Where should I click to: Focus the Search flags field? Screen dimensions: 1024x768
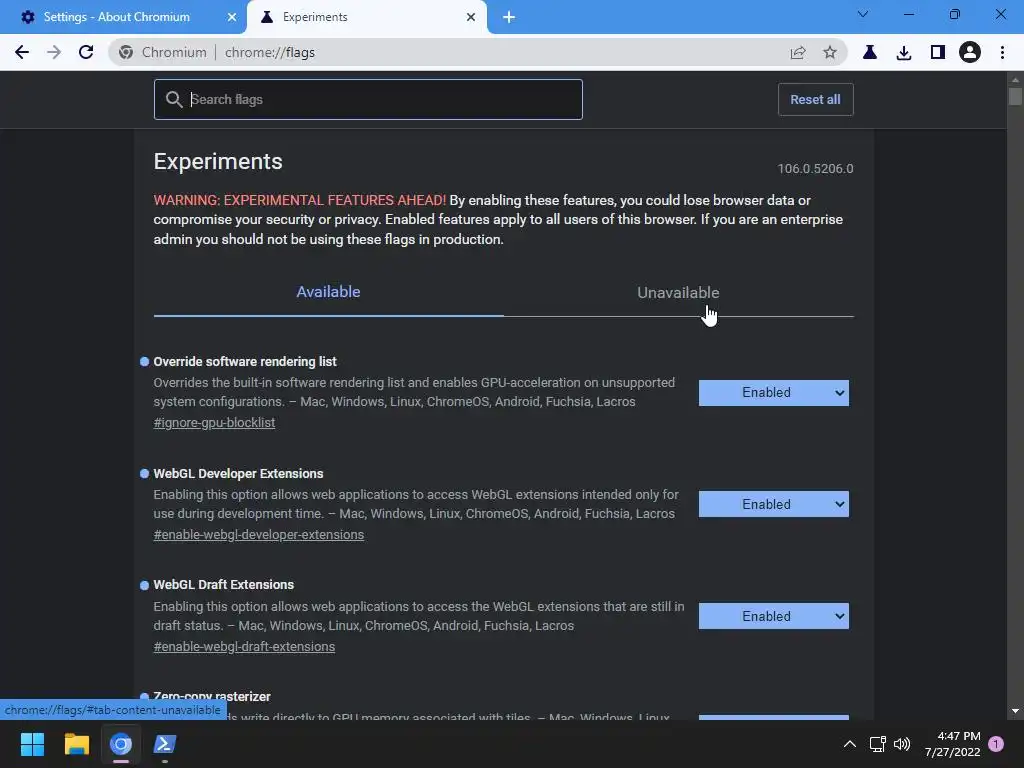point(368,99)
